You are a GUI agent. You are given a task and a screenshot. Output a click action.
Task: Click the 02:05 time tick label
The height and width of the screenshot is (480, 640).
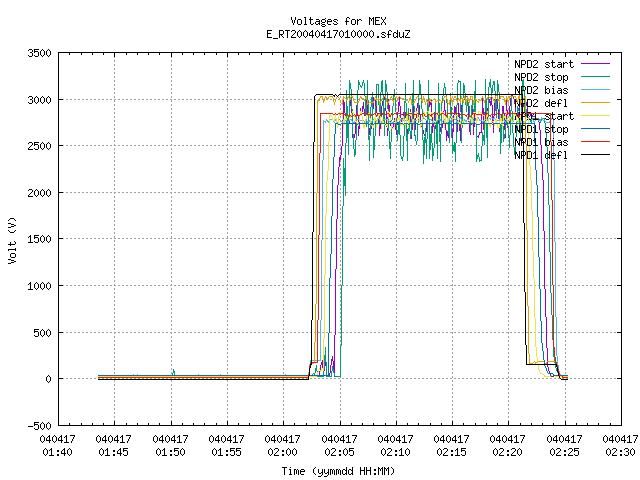point(339,452)
